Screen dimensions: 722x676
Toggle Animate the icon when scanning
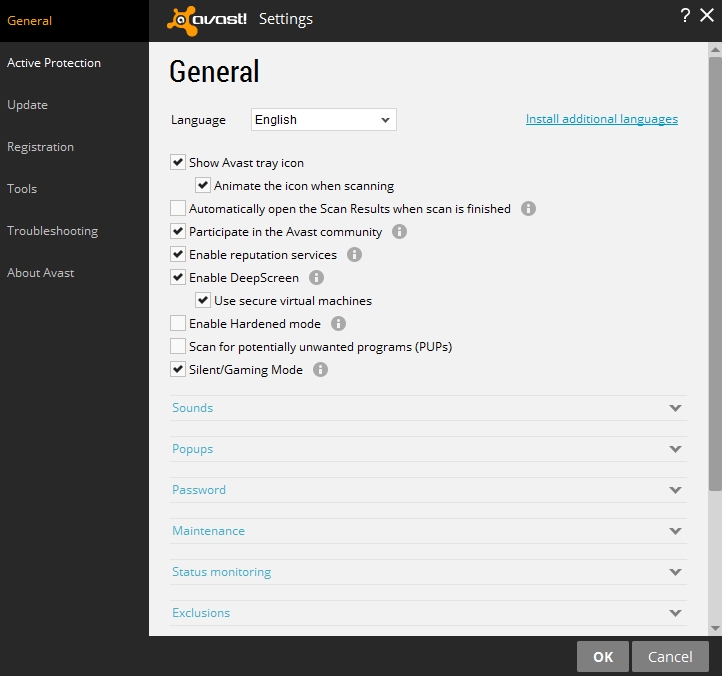(203, 185)
